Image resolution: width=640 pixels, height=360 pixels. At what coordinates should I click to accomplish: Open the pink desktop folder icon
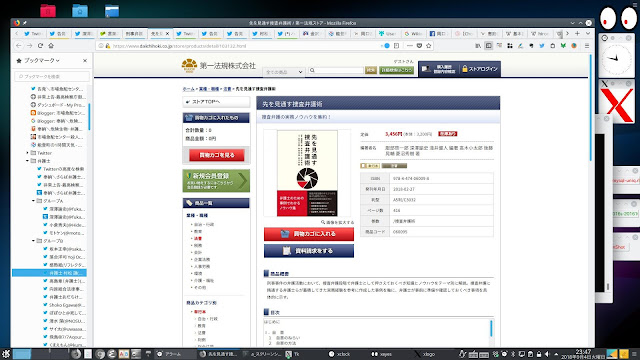(48, 10)
